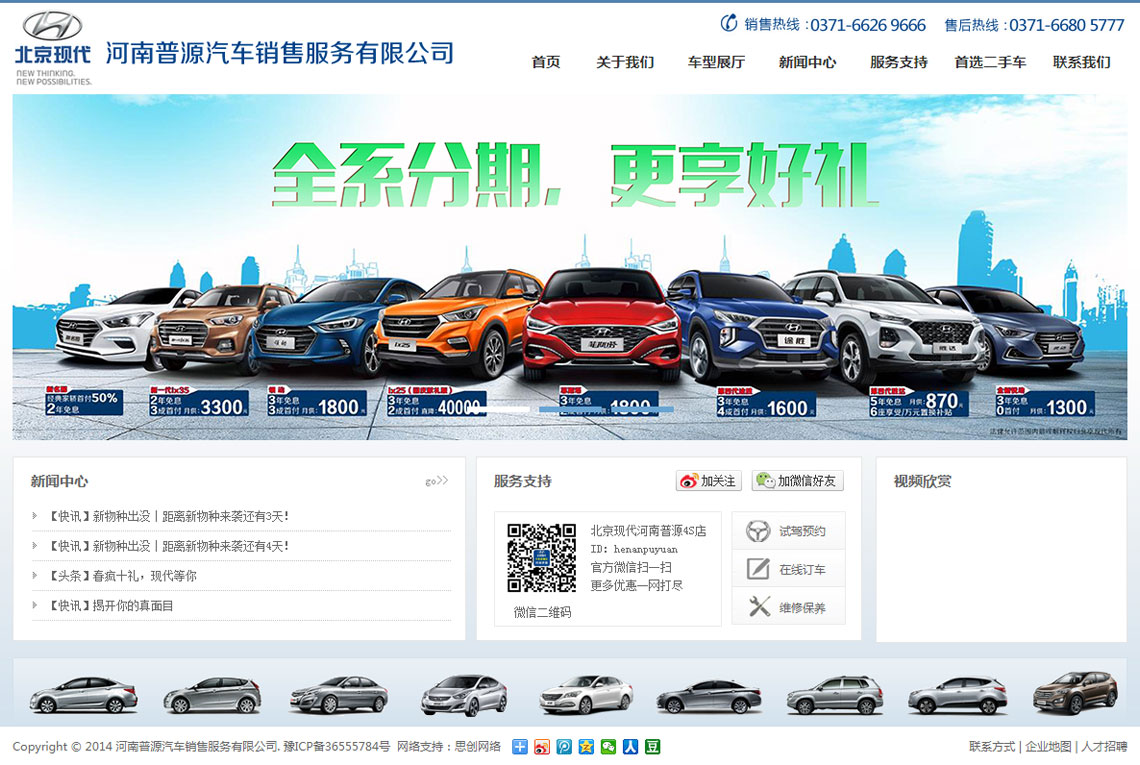
Task: Select the white sedan in the model strip
Action: point(586,694)
